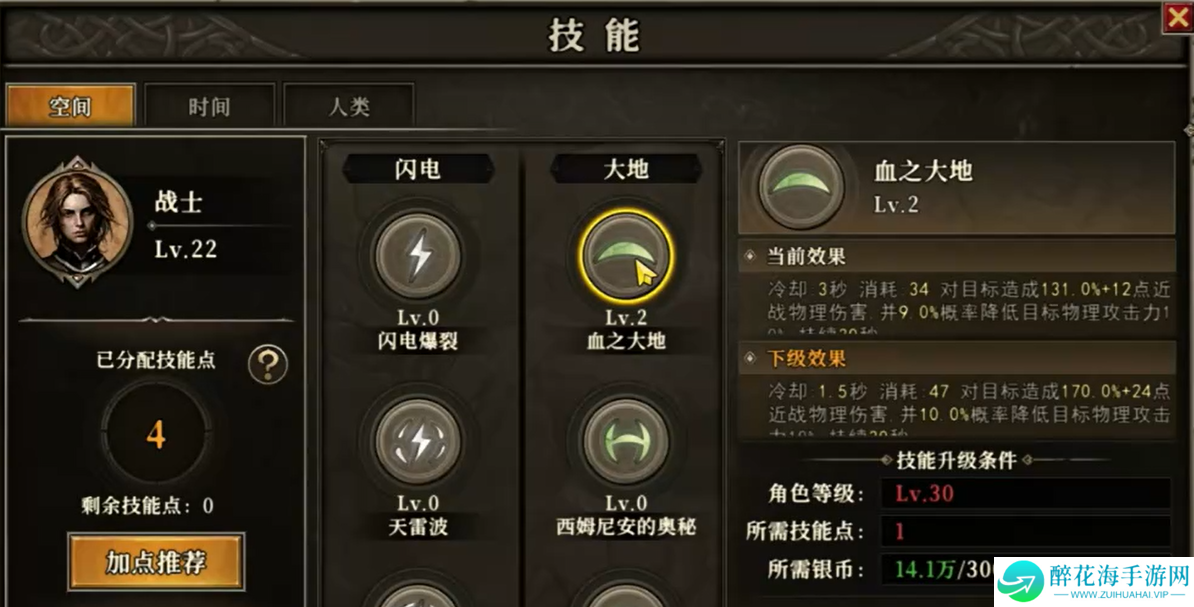1194x607 pixels.
Task: Pick the 西姆尼安的奥秘 skill icon
Action: 626,442
